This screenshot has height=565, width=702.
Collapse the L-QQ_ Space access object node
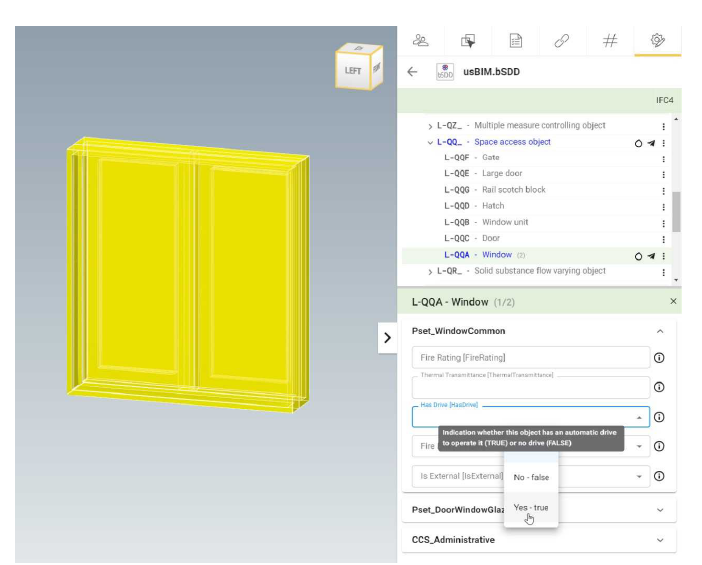point(430,143)
